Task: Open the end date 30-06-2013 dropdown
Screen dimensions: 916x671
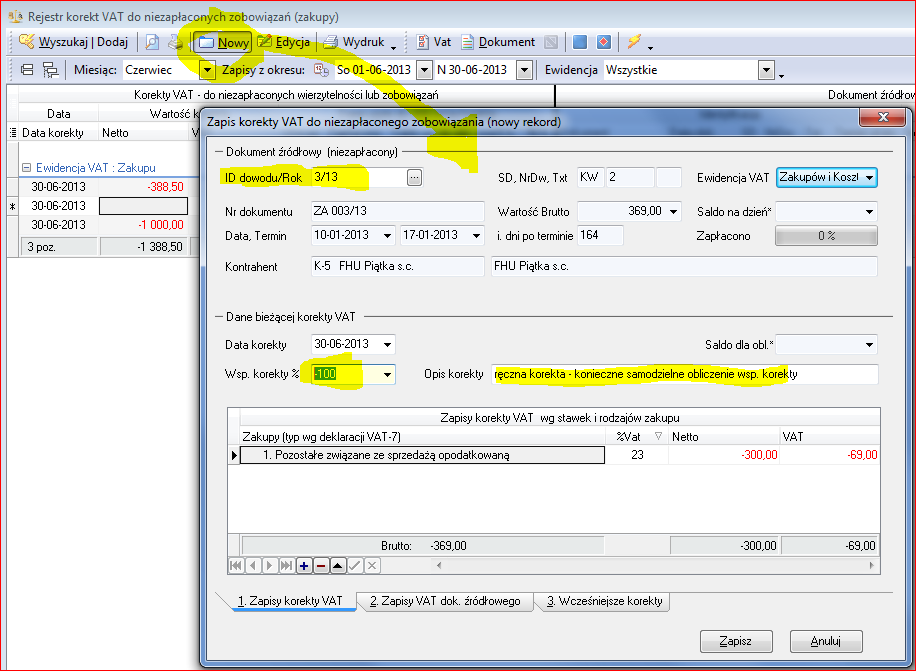Action: click(525, 71)
